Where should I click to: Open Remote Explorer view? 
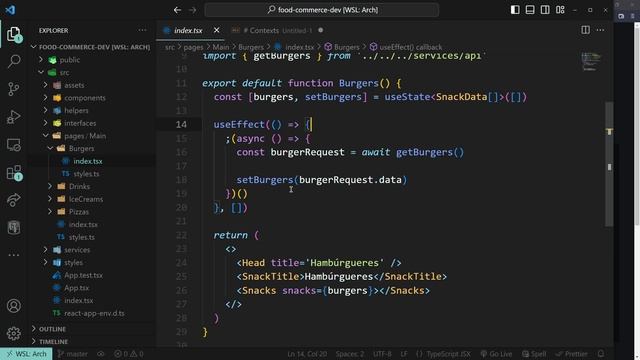pos(13,145)
